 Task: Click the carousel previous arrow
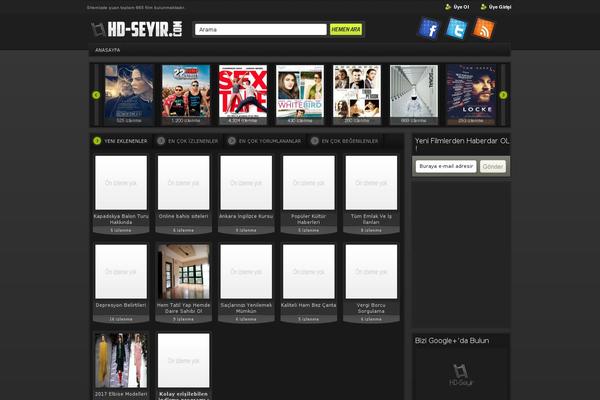coord(96,95)
